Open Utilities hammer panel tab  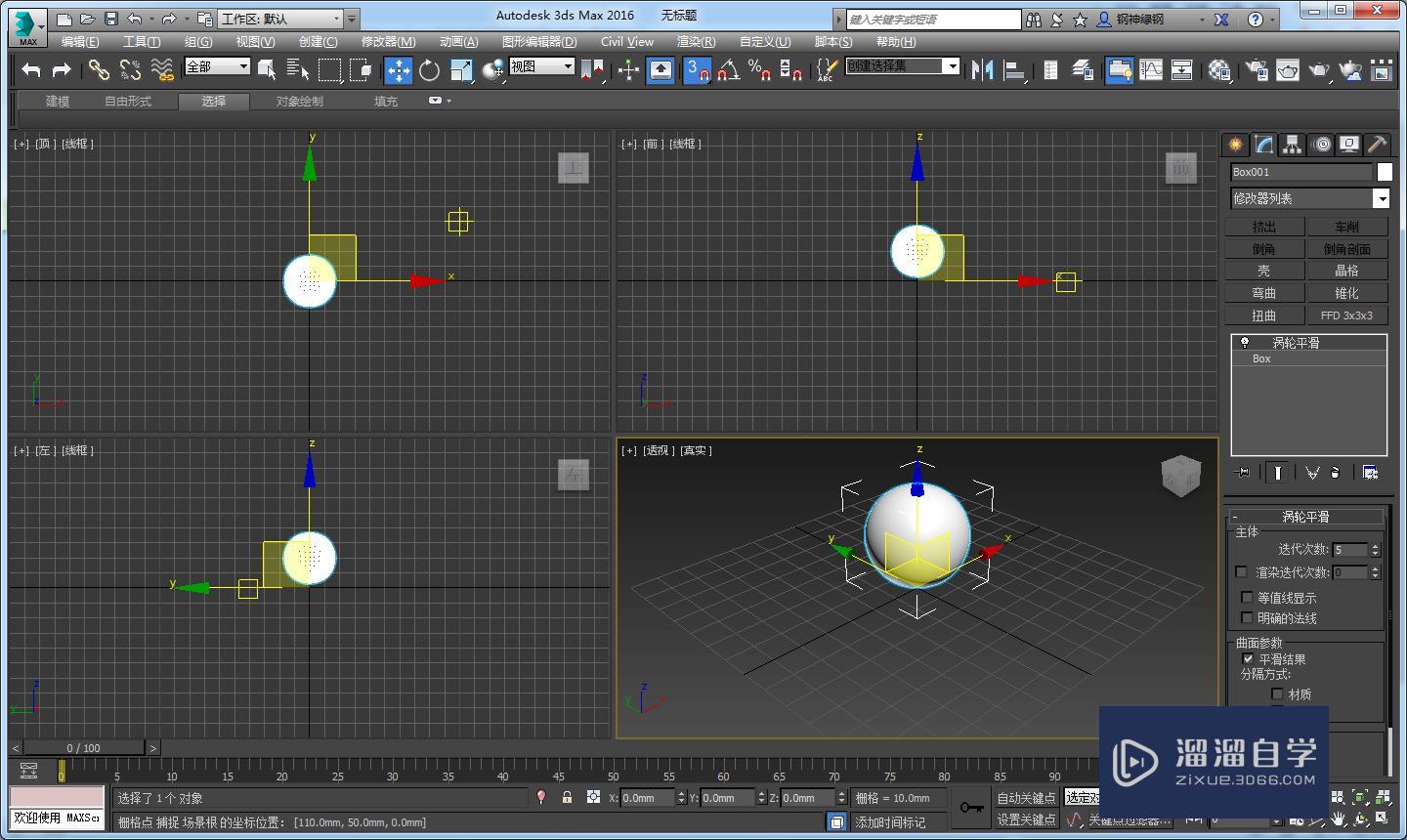[x=1377, y=145]
